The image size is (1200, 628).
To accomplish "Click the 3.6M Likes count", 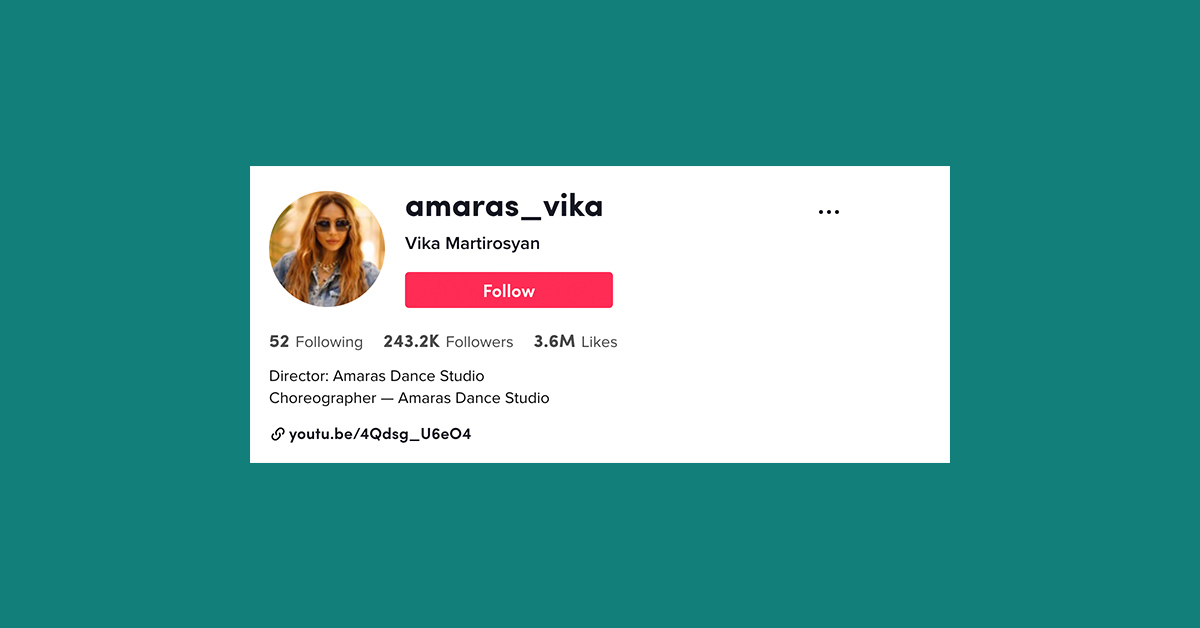I will pos(575,342).
